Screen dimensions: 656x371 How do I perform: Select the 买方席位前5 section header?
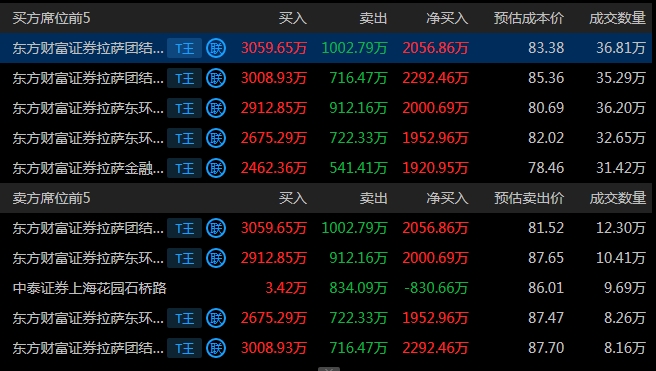tap(51, 18)
